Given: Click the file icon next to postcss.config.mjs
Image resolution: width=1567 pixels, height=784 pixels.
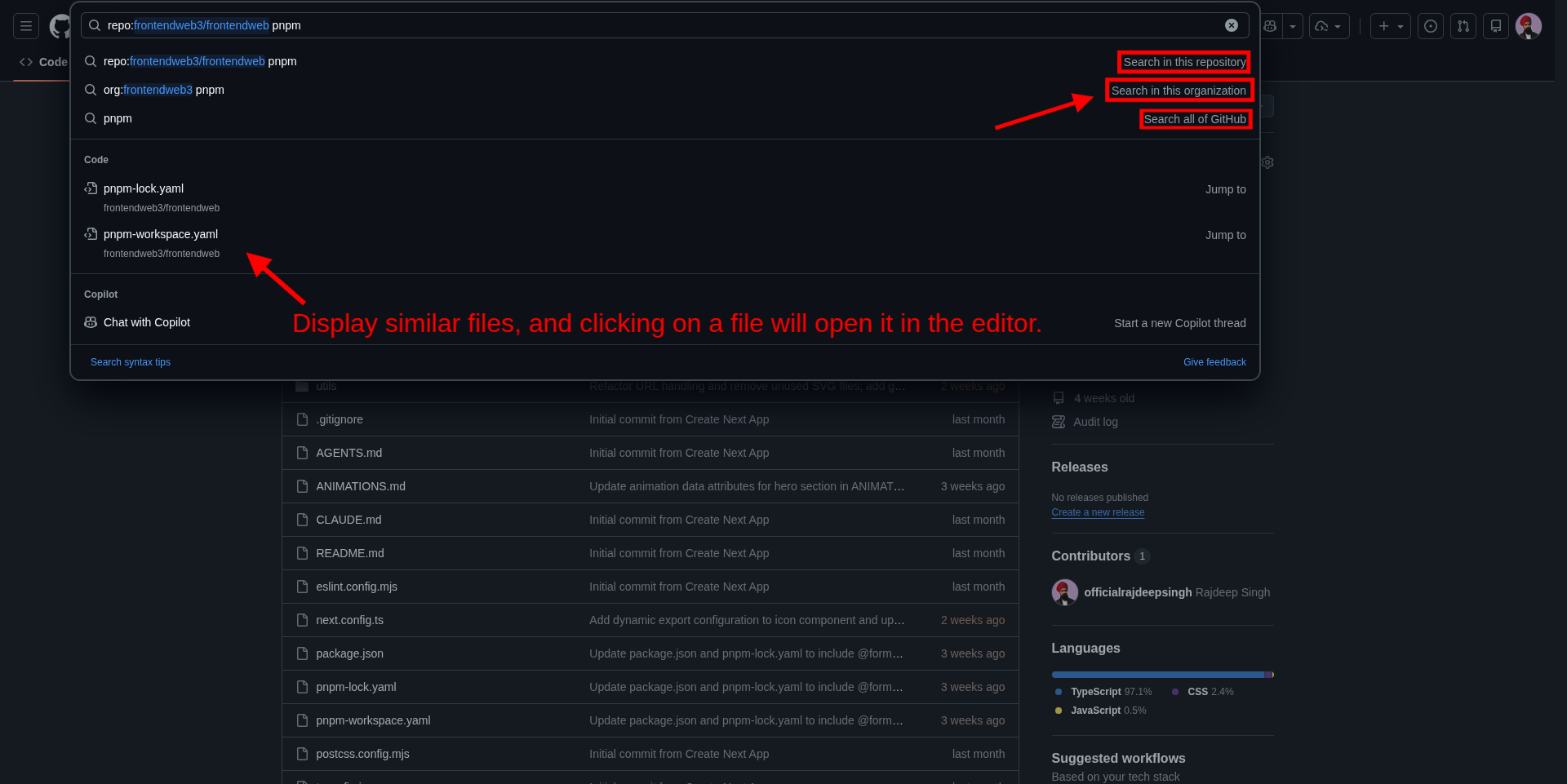Looking at the screenshot, I should click(302, 754).
